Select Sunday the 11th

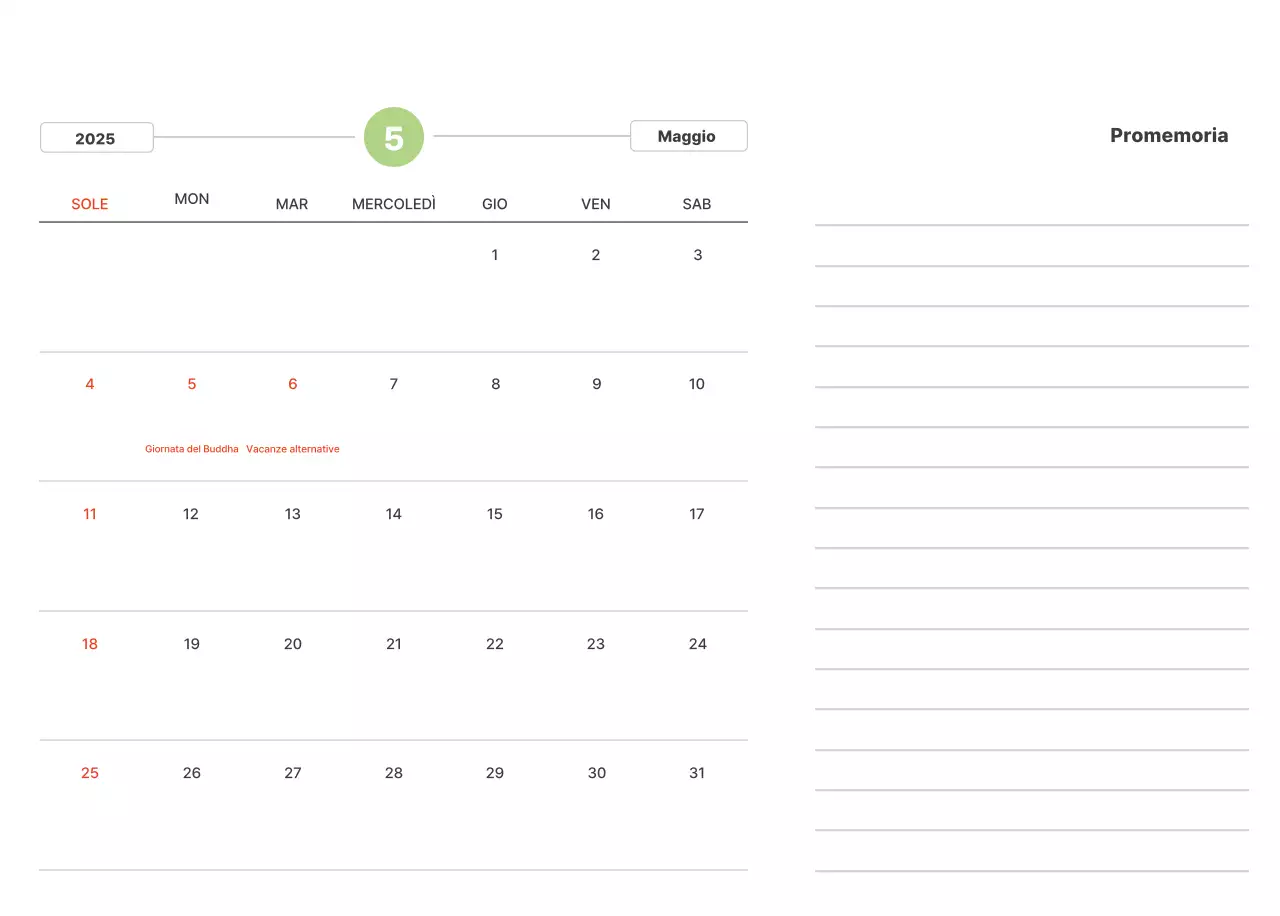click(x=90, y=514)
